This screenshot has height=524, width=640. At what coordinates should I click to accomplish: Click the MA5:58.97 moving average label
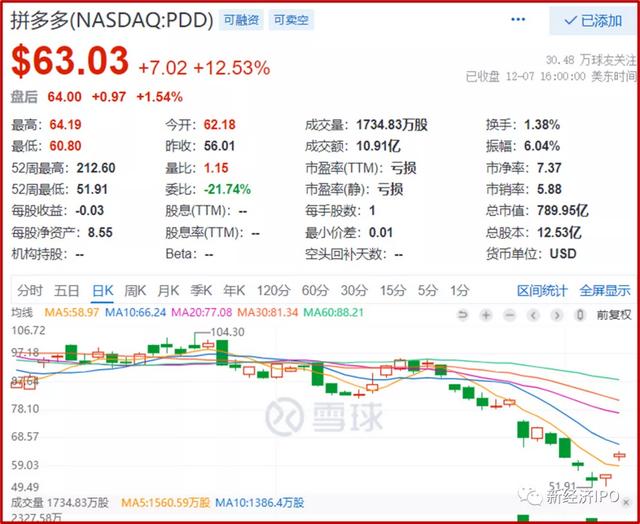click(x=71, y=313)
